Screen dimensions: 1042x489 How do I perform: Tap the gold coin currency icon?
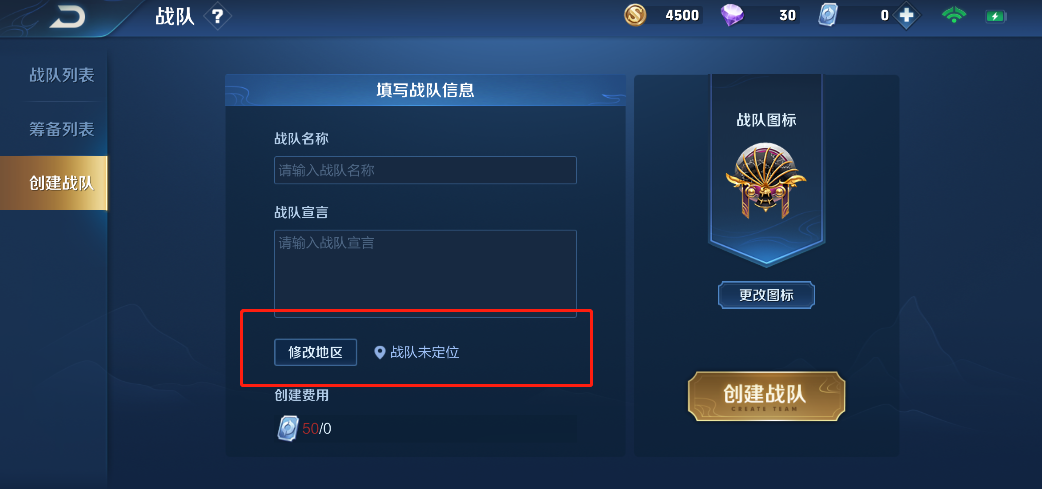click(x=635, y=15)
